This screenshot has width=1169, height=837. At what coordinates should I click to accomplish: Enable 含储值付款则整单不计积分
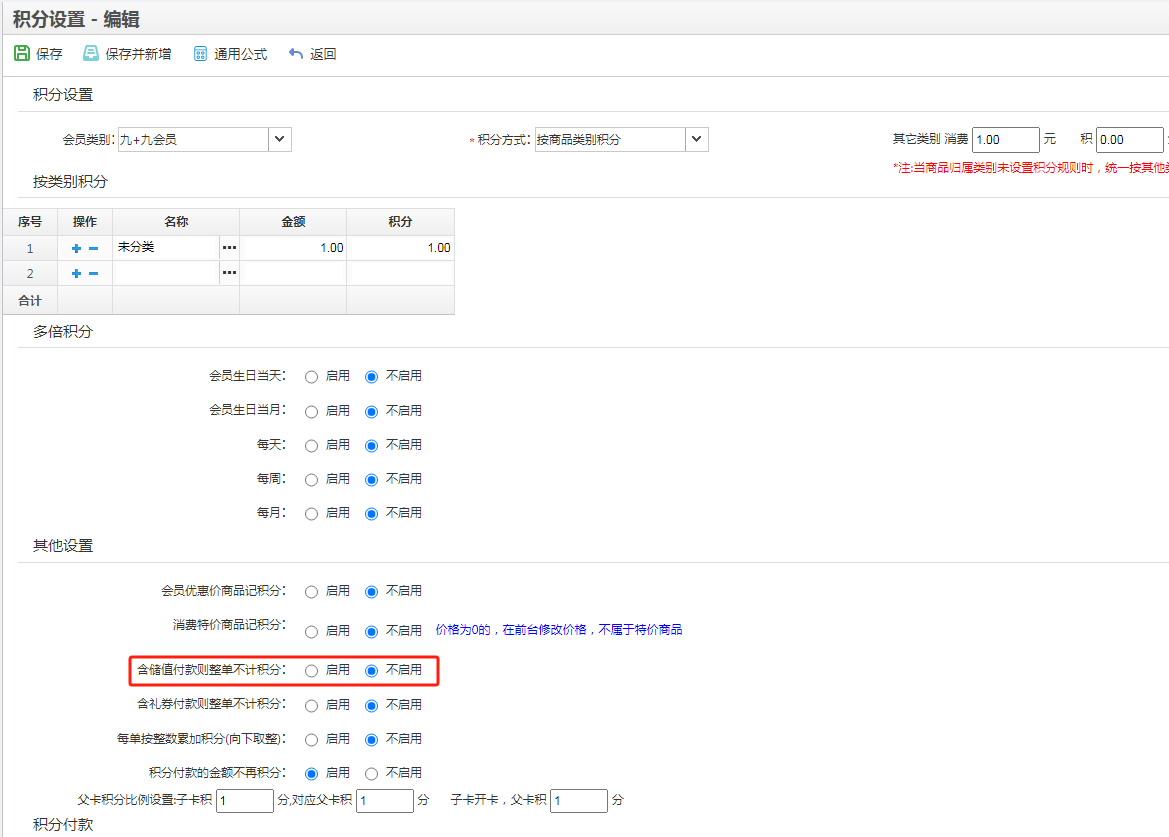(312, 671)
